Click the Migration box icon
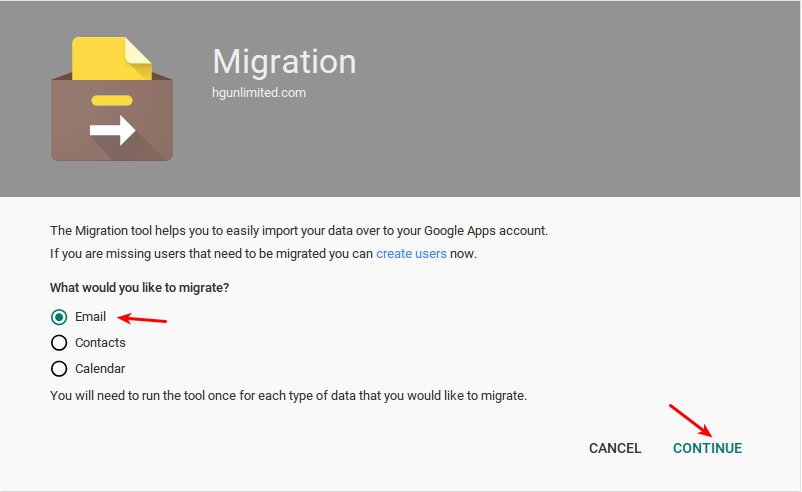Screen dimensions: 802x492 [x=112, y=99]
